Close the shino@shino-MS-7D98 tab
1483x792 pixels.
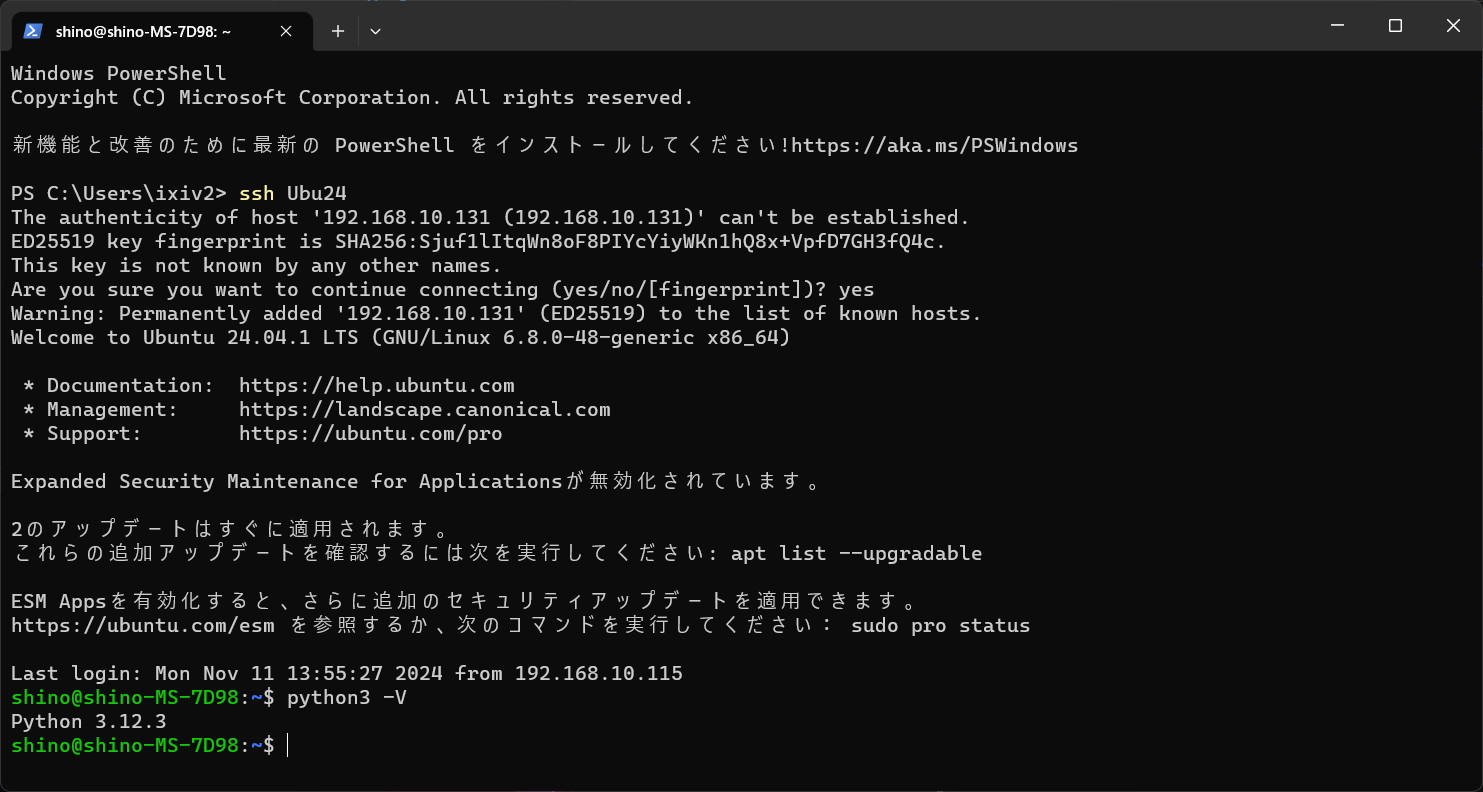[285, 31]
